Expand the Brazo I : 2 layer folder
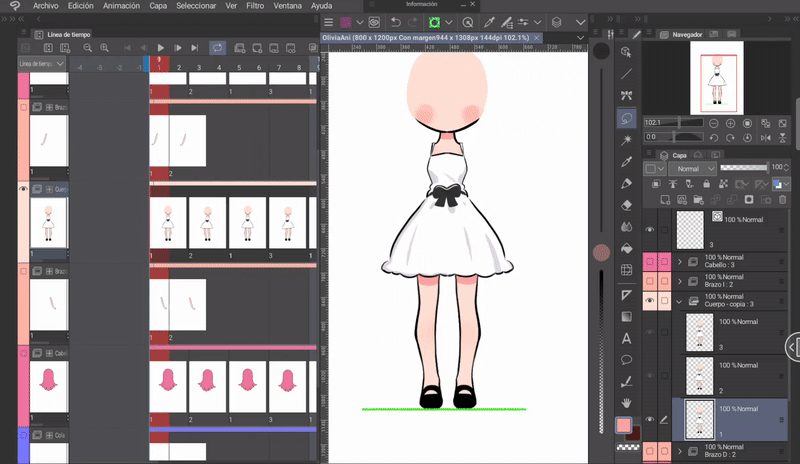 pos(680,279)
